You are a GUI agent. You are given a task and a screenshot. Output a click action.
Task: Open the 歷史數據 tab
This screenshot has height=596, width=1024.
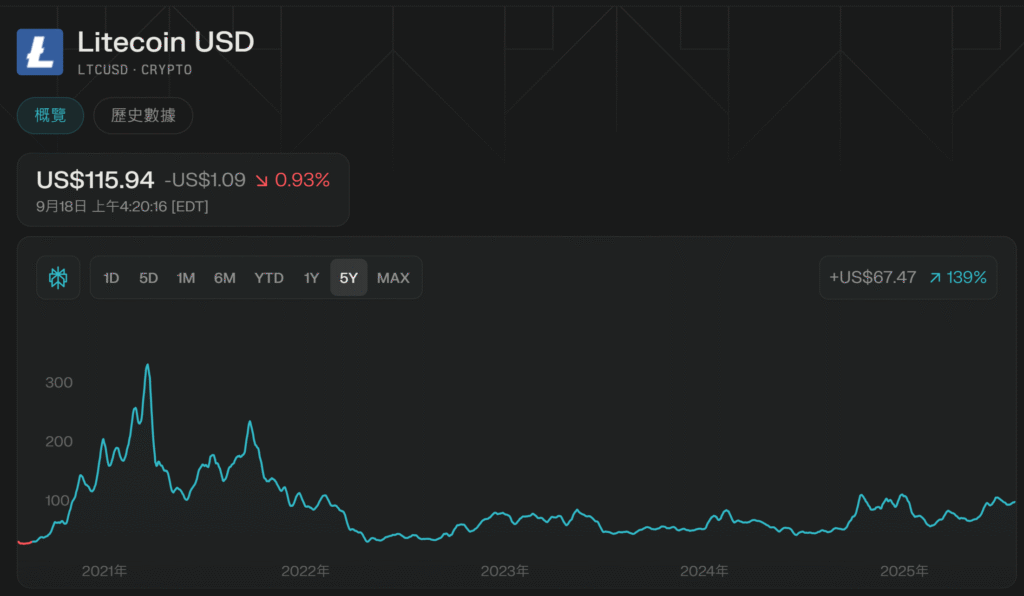pos(143,116)
